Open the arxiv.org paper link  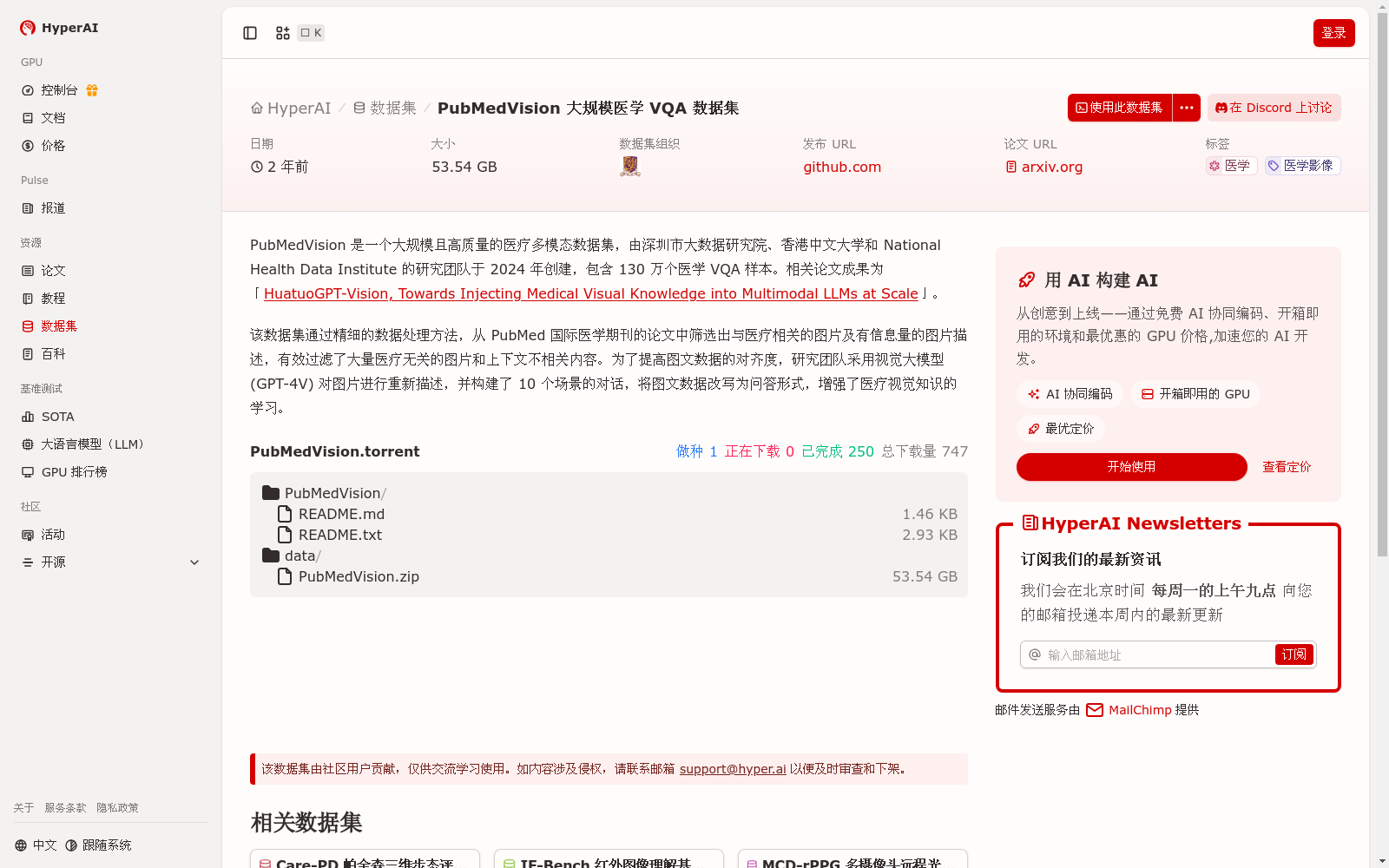click(x=1044, y=167)
